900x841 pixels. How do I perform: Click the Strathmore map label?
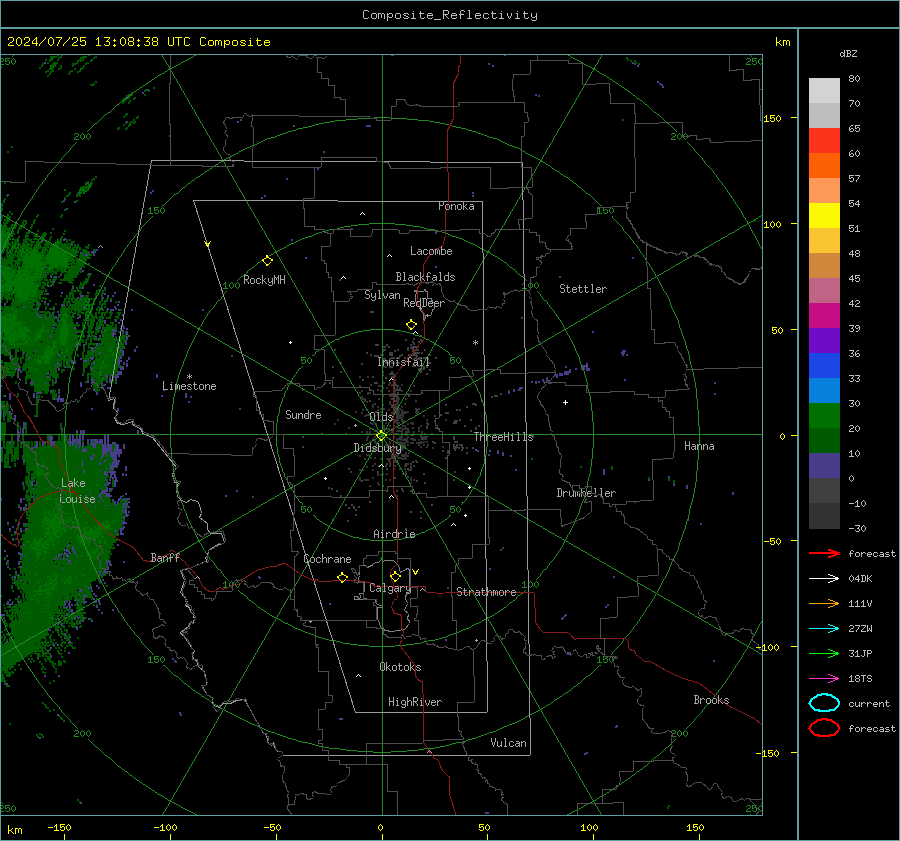[x=486, y=592]
